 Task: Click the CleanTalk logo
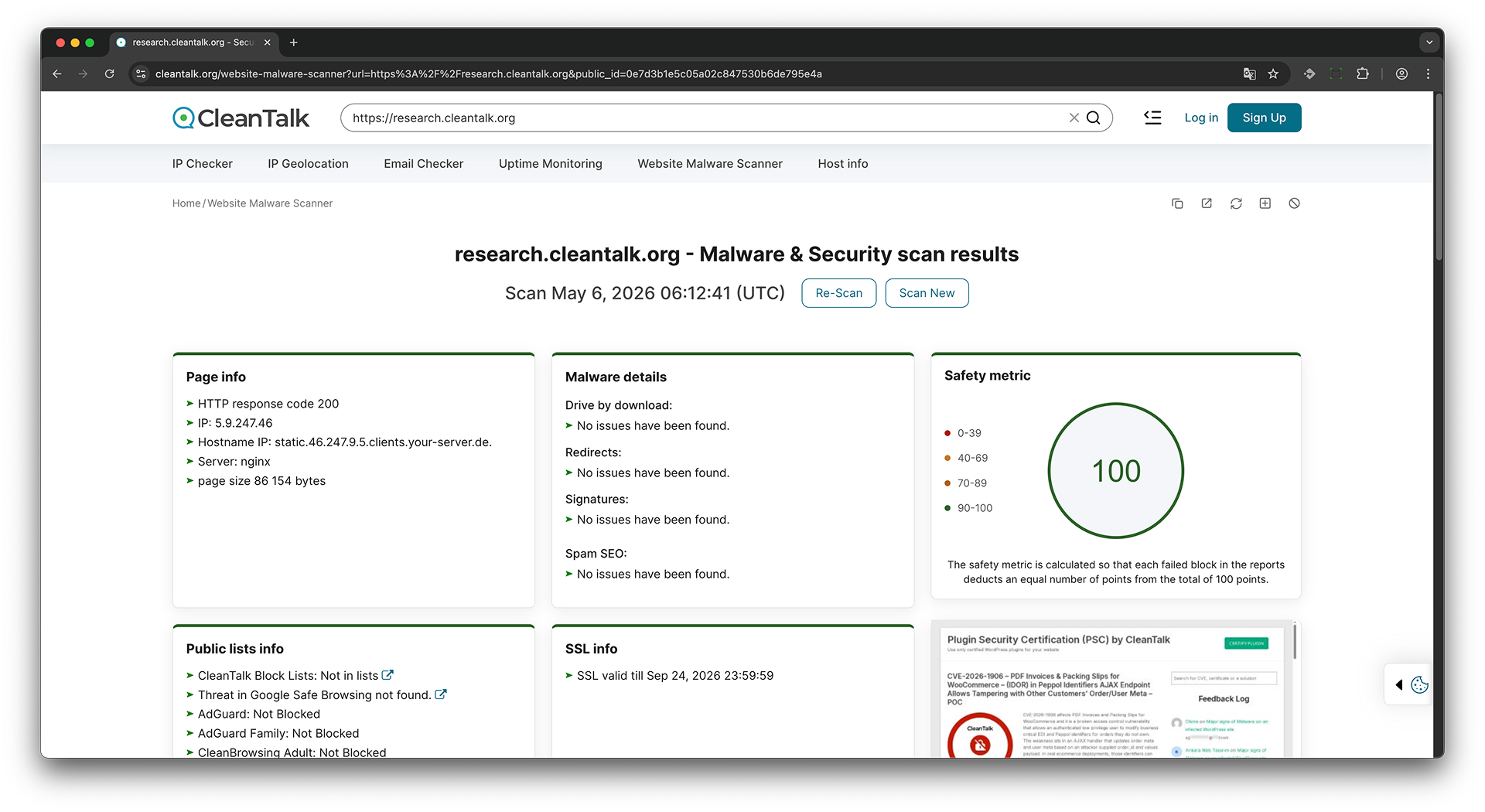(x=241, y=118)
